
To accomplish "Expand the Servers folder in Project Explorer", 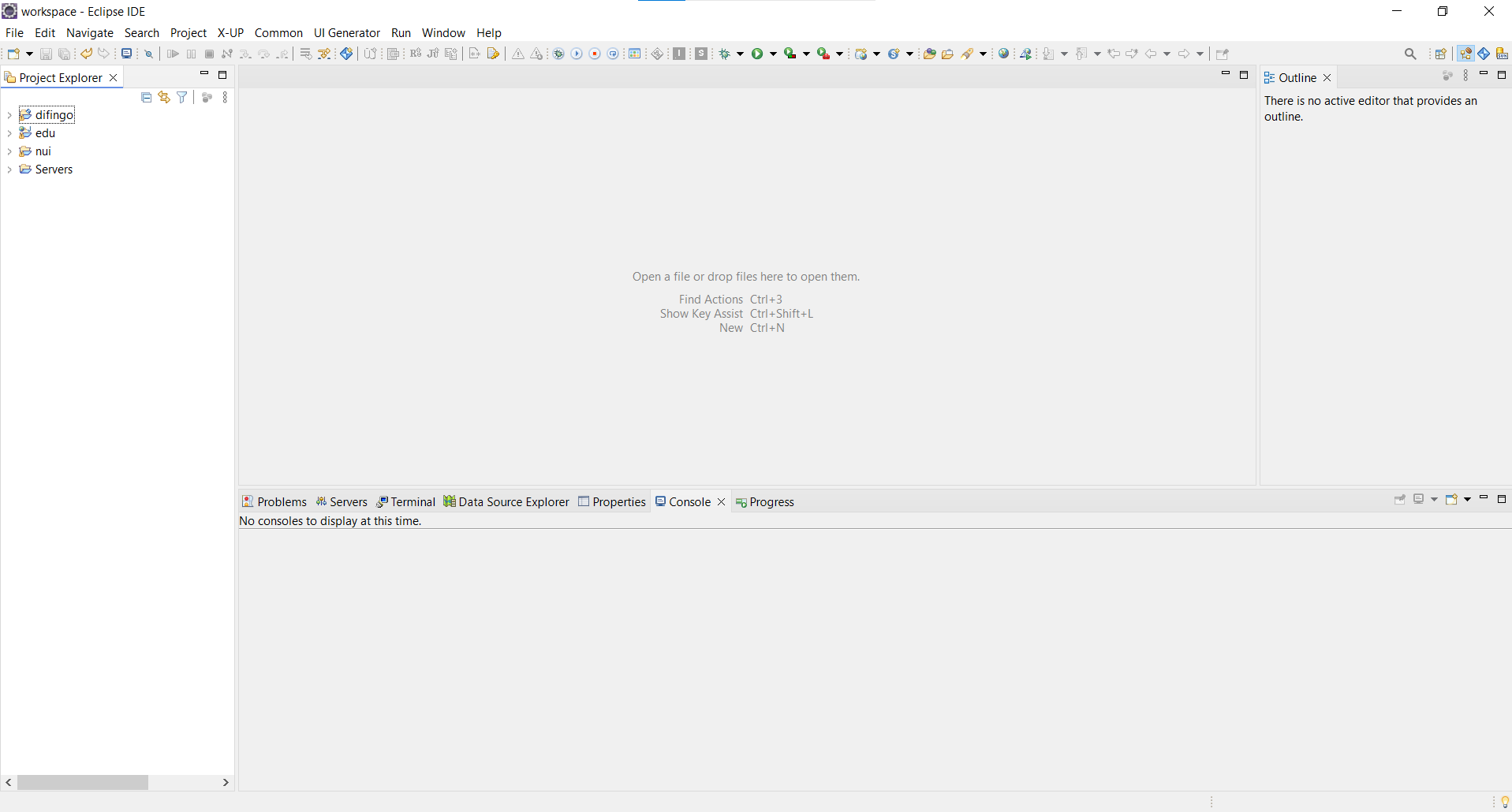I will 9,169.
